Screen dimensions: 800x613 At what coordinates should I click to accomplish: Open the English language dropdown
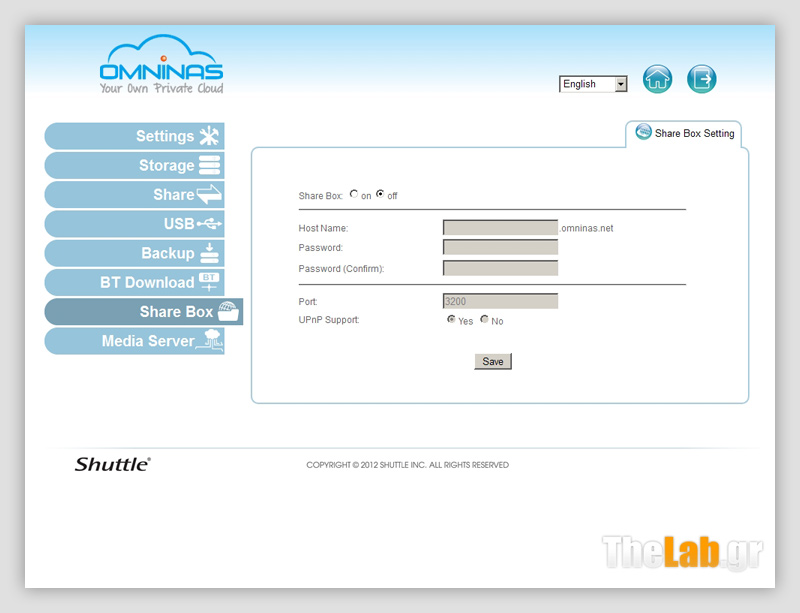tap(593, 84)
